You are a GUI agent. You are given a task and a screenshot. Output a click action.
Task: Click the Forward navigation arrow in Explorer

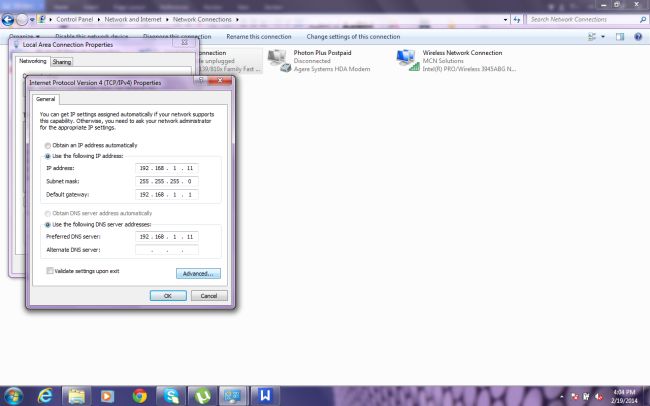pyautogui.click(x=22, y=19)
